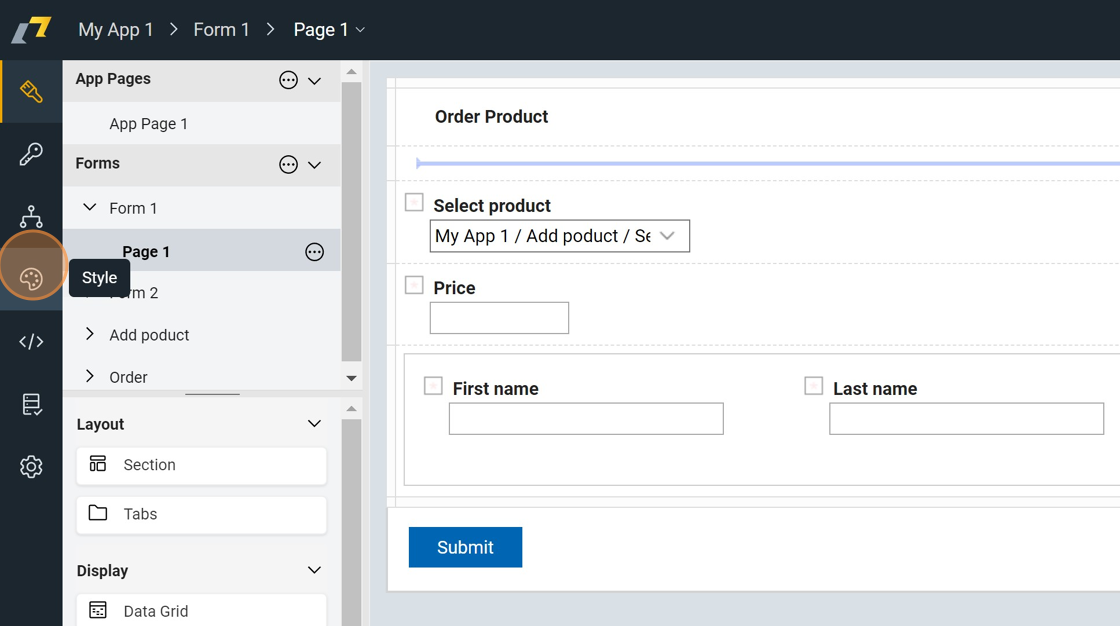Viewport: 1120px width, 626px height.
Task: Open App Pages more options menu
Action: pyautogui.click(x=288, y=80)
